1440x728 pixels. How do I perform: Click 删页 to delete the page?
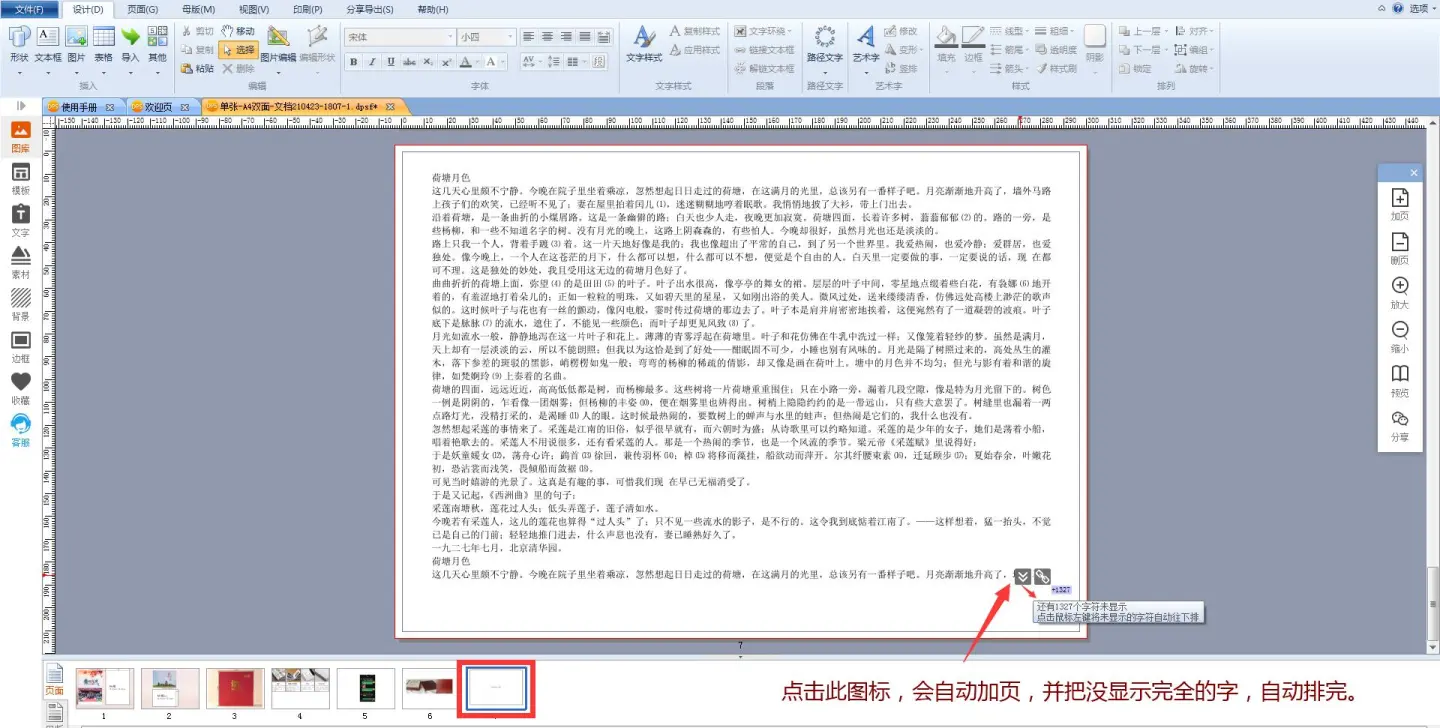(1400, 248)
